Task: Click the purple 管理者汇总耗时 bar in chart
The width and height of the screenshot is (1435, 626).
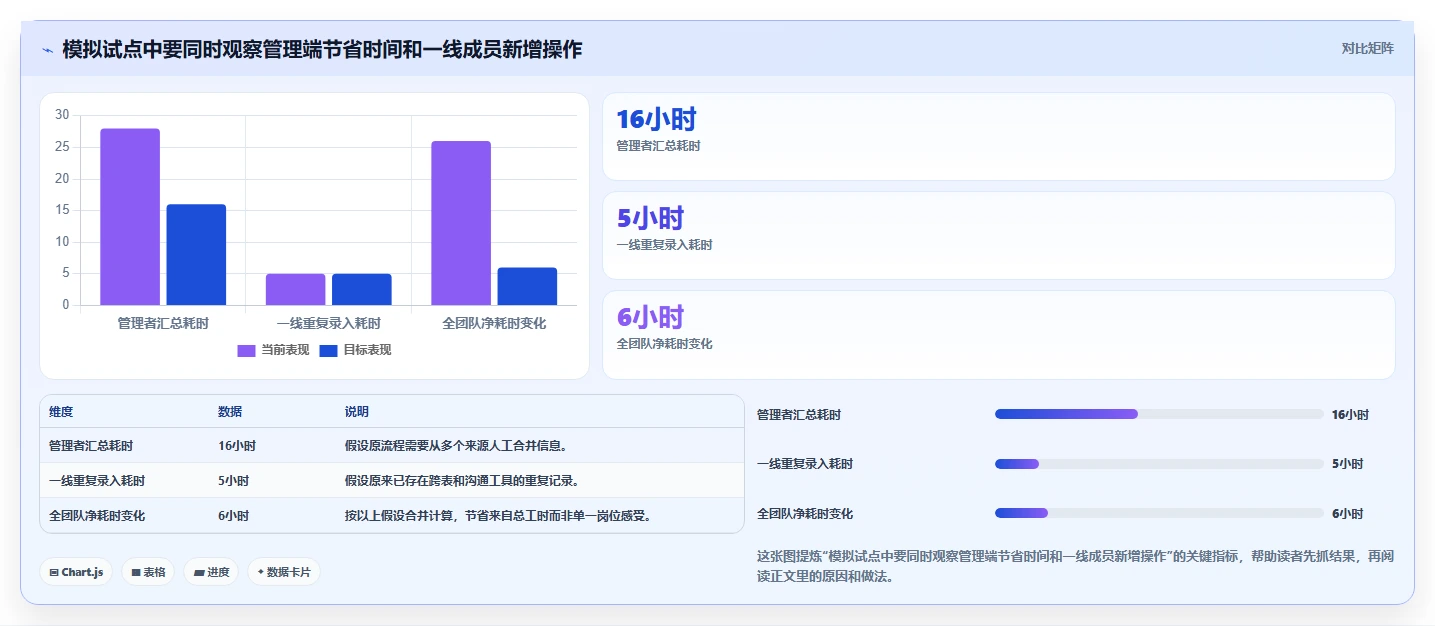Action: 130,217
